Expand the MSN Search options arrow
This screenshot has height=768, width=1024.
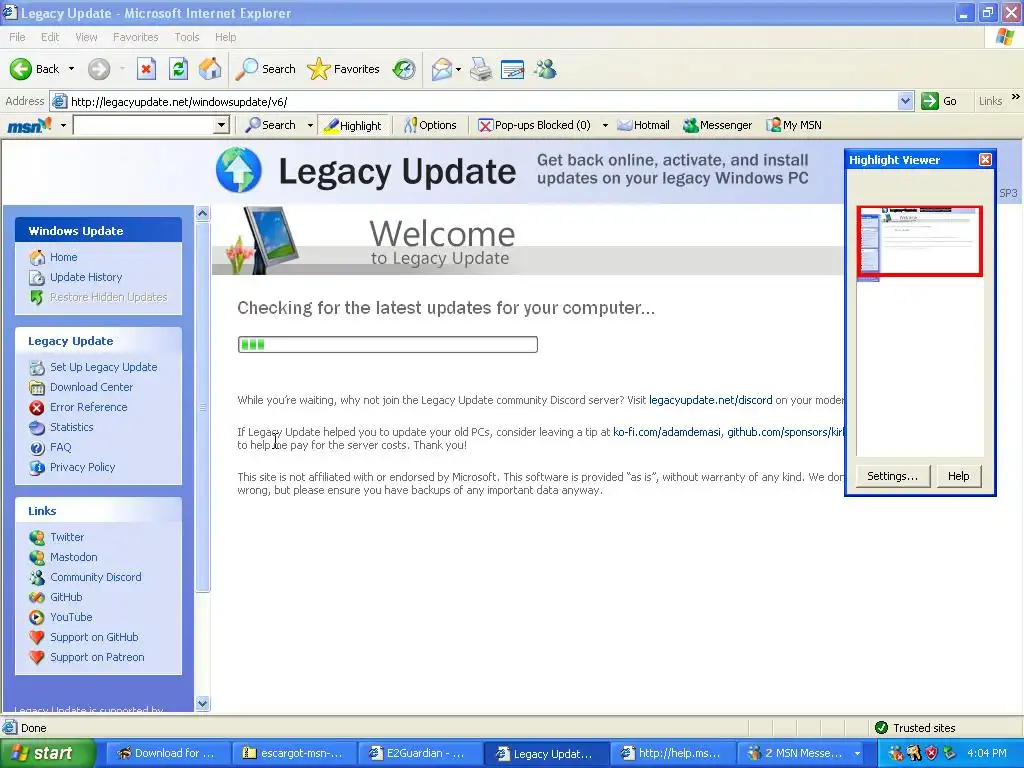310,125
